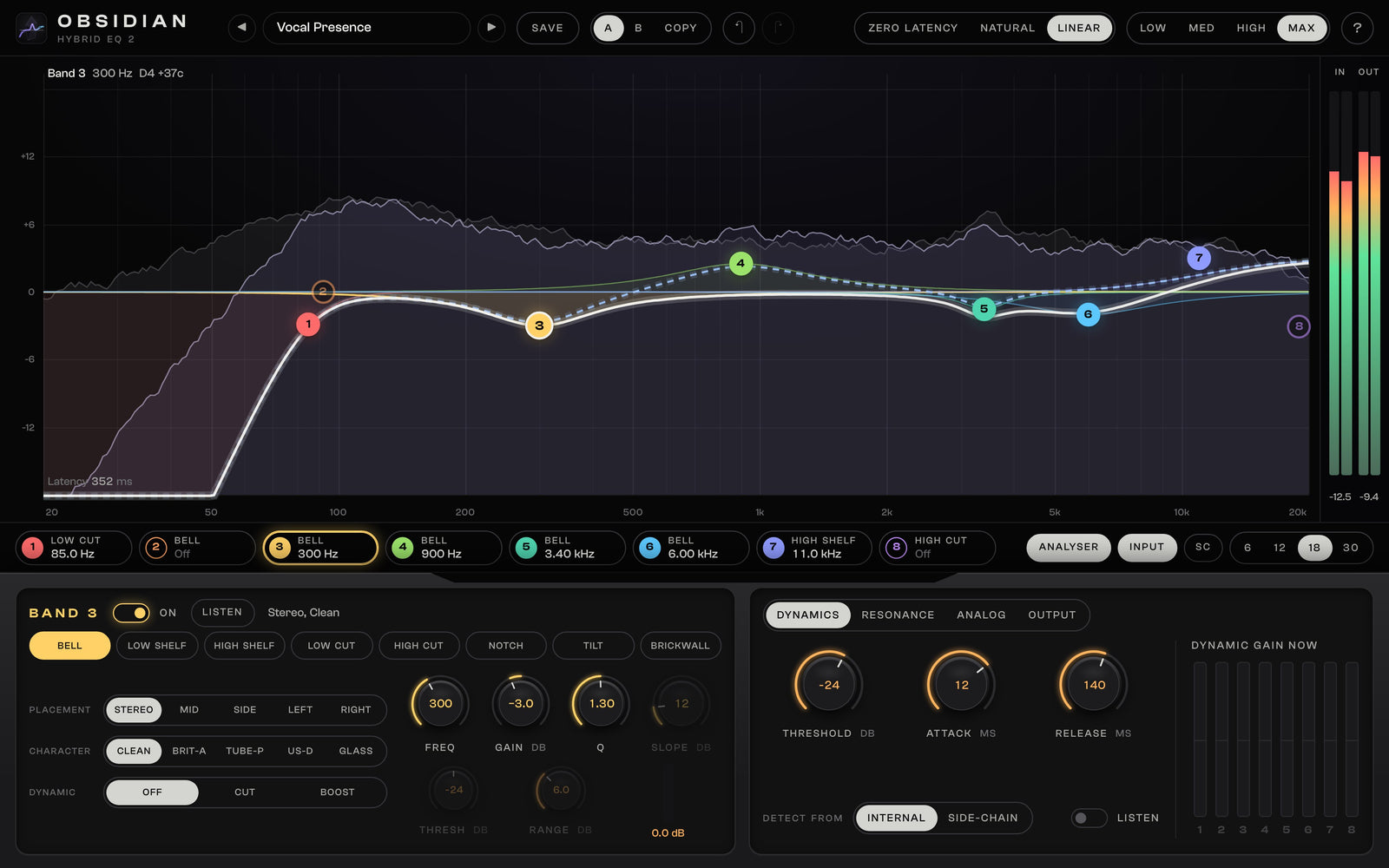This screenshot has width=1389, height=868.
Task: Set detection to SIDE-CHAIN
Action: [983, 818]
